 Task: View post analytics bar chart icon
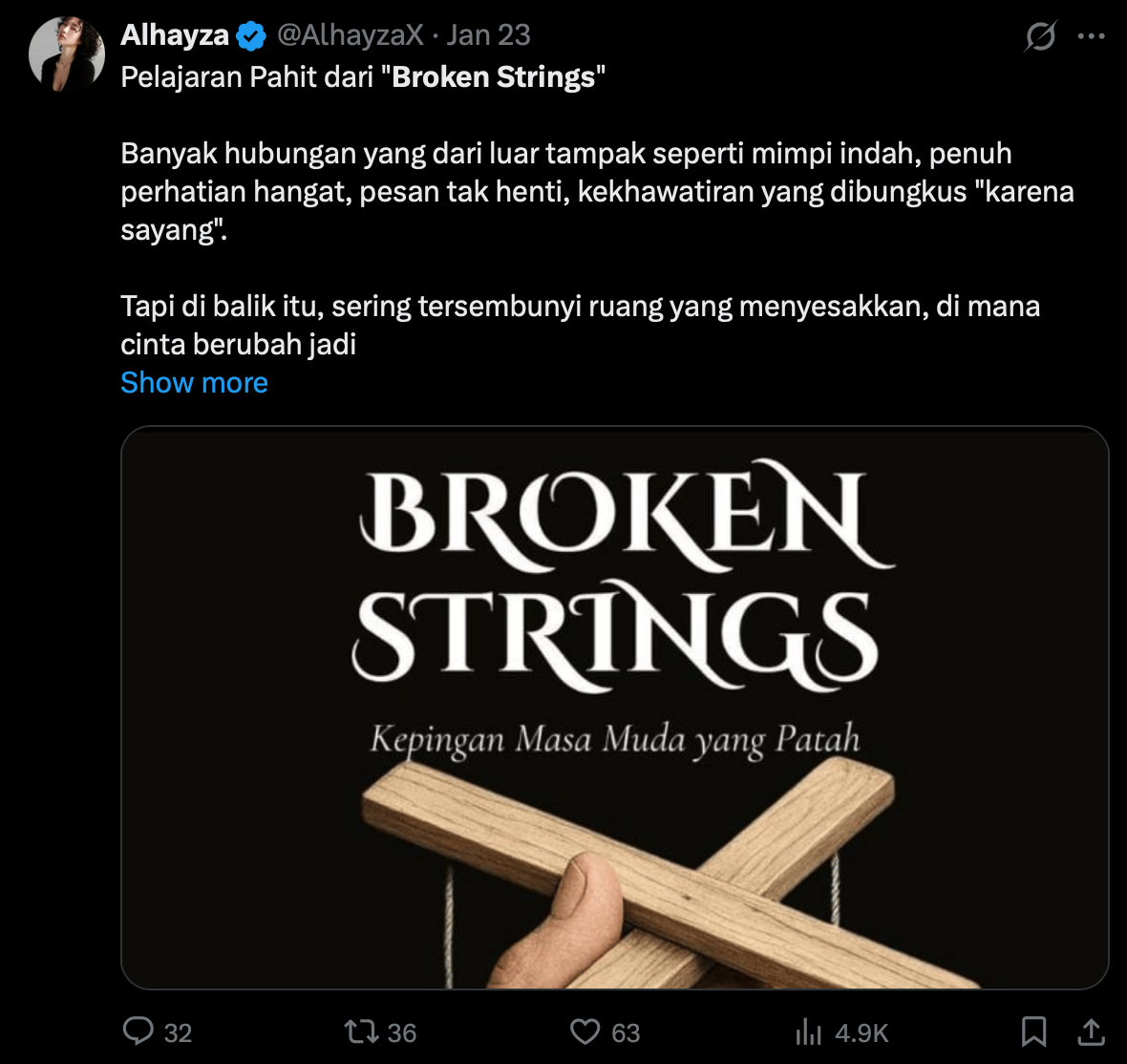click(x=808, y=1032)
